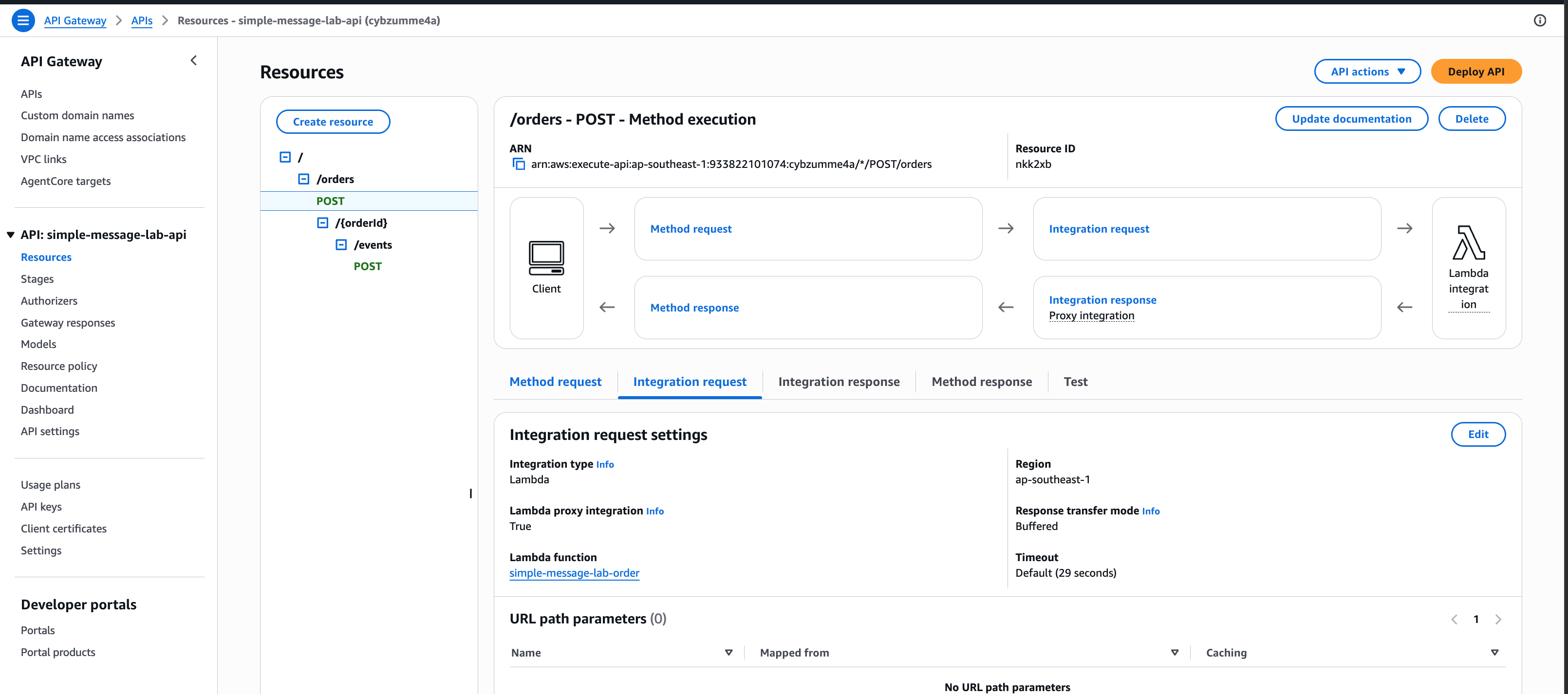Viewport: 1568px width, 694px height.
Task: Sort by the Mapped from column arrow
Action: [x=1174, y=652]
